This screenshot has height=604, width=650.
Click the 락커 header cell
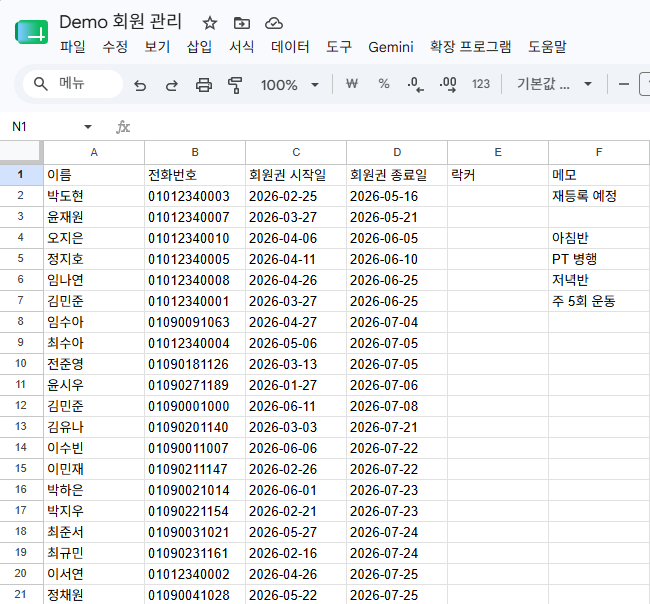[498, 175]
